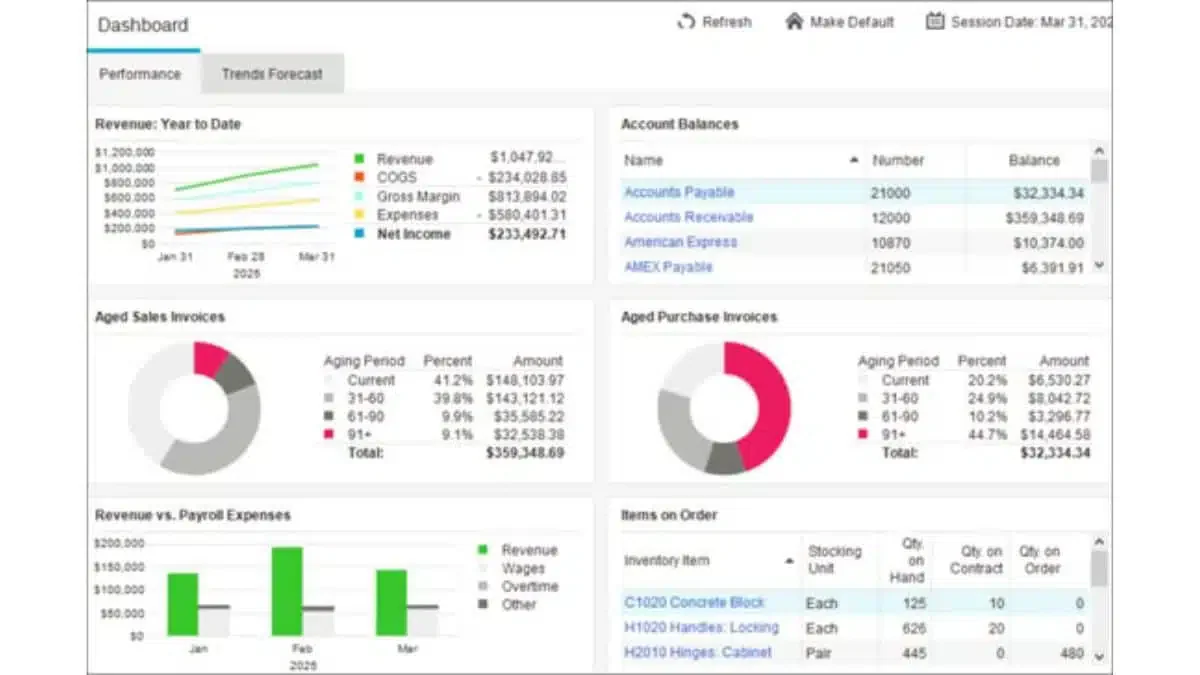
Task: Select the Performance tab
Action: click(139, 73)
